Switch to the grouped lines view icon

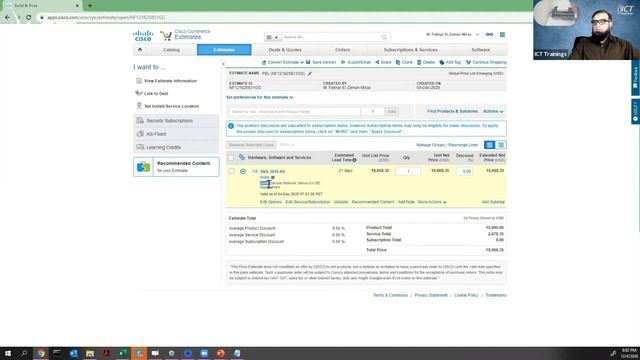[x=501, y=145]
